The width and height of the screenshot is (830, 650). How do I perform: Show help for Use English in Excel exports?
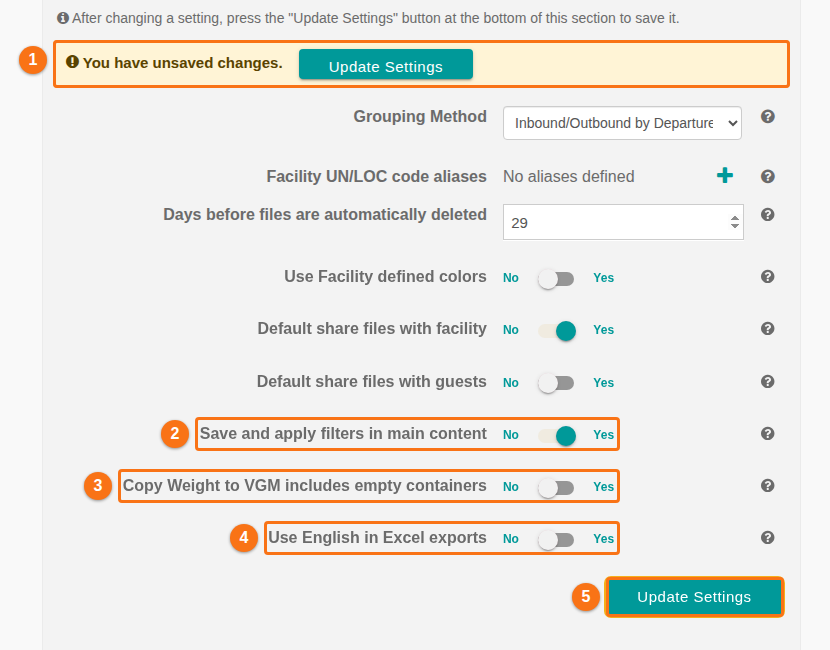(x=768, y=537)
